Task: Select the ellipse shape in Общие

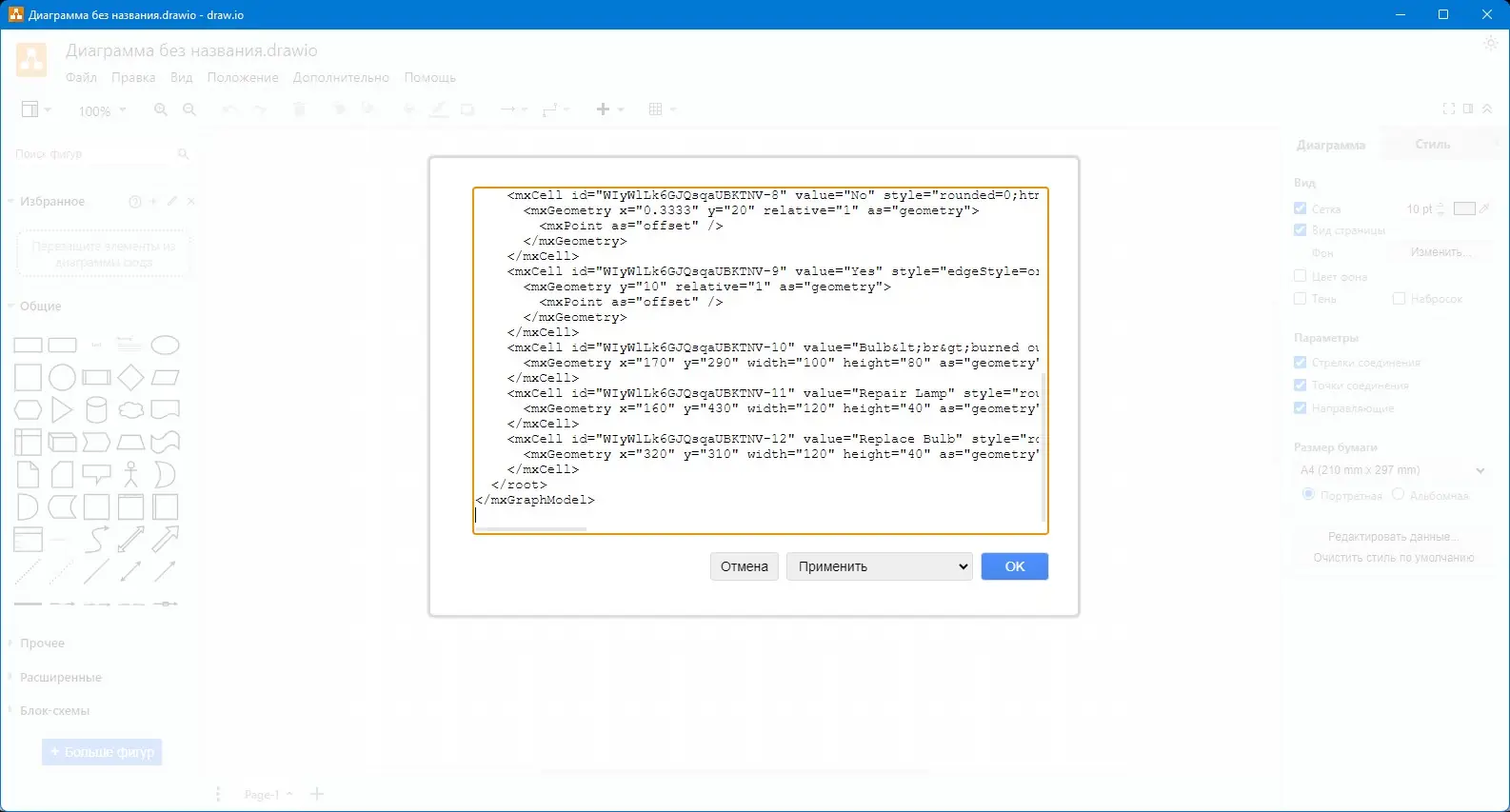Action: coord(165,345)
